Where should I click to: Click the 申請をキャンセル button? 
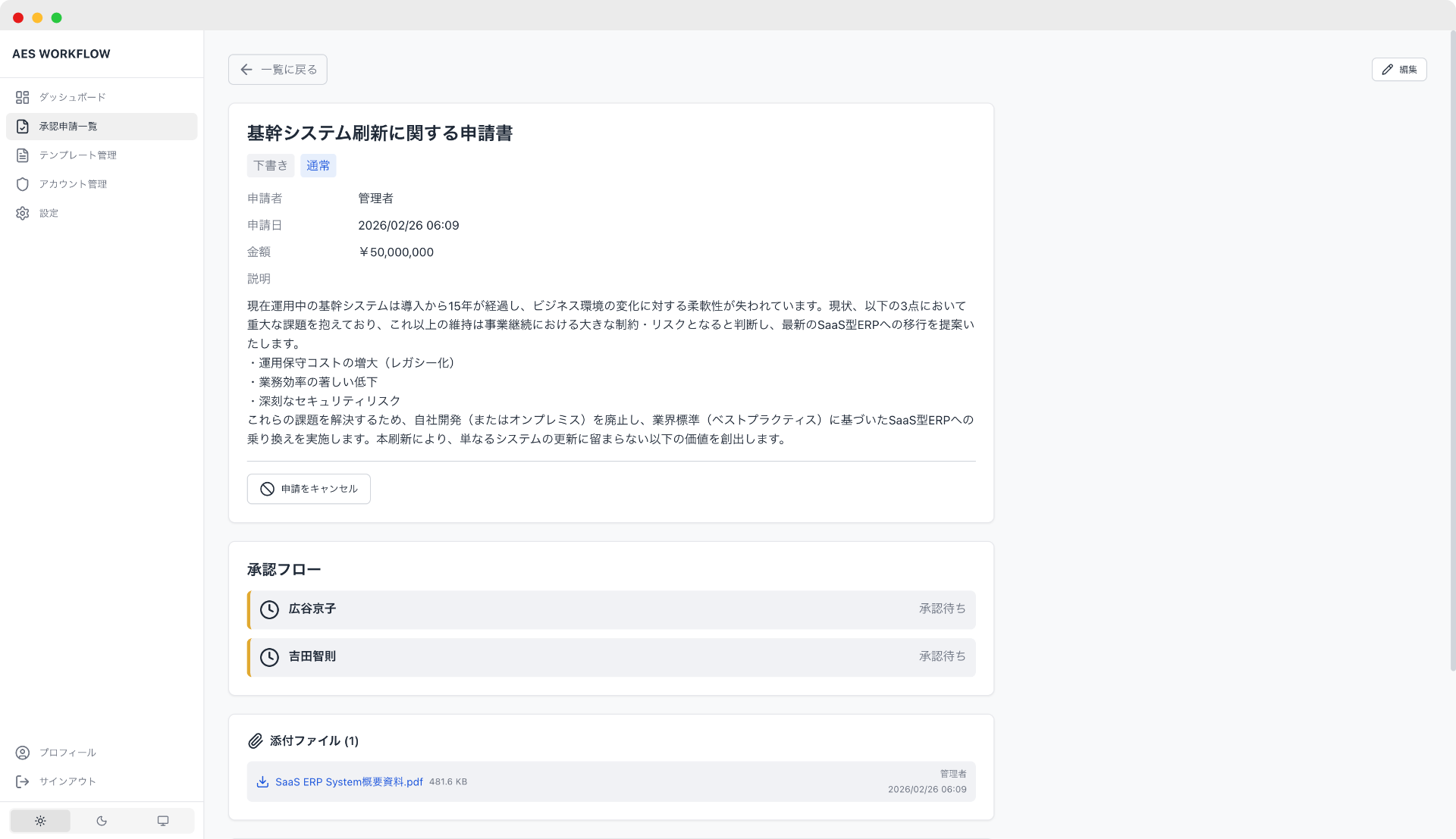[x=309, y=489]
